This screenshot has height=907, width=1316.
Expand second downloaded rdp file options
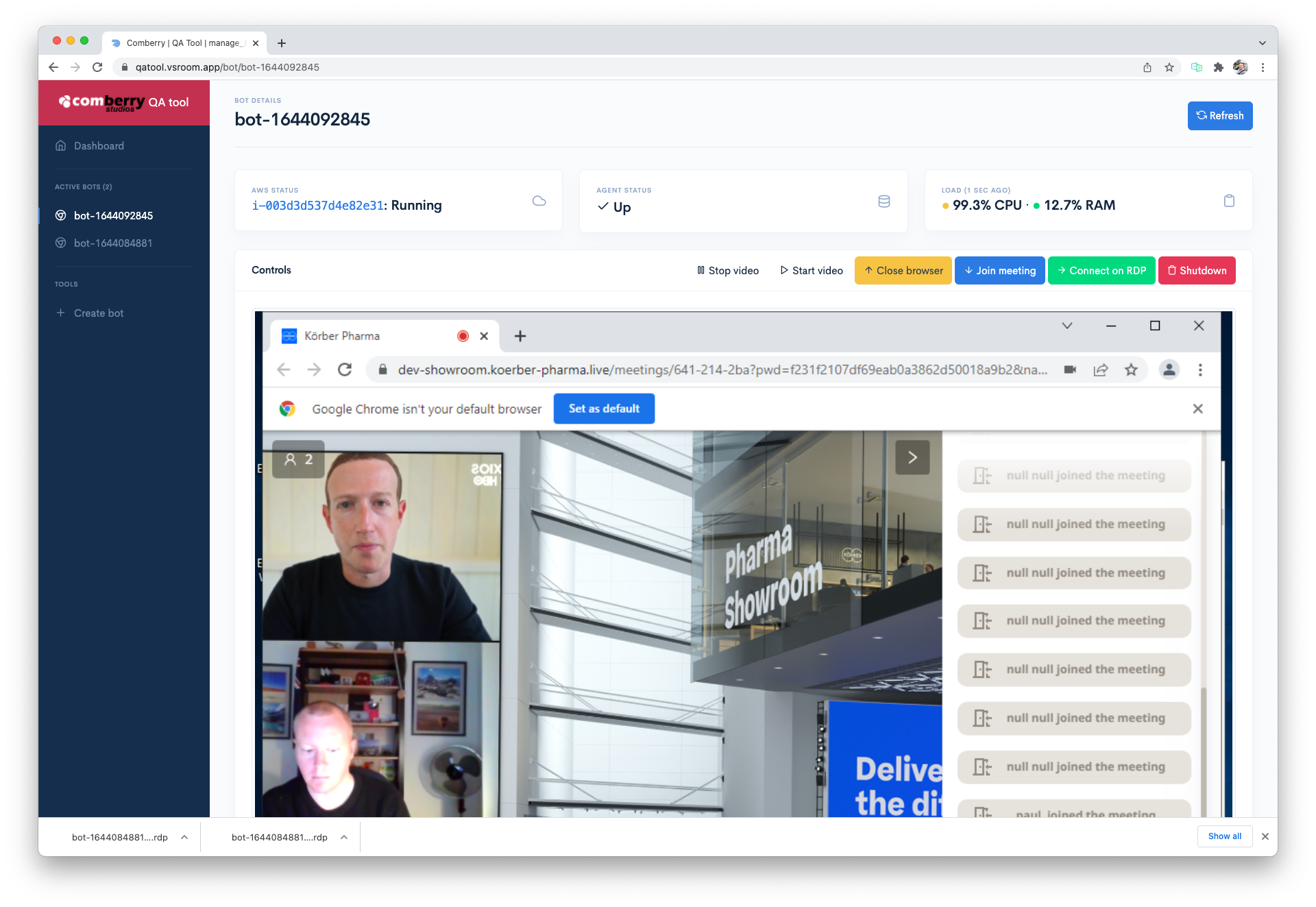click(x=344, y=837)
